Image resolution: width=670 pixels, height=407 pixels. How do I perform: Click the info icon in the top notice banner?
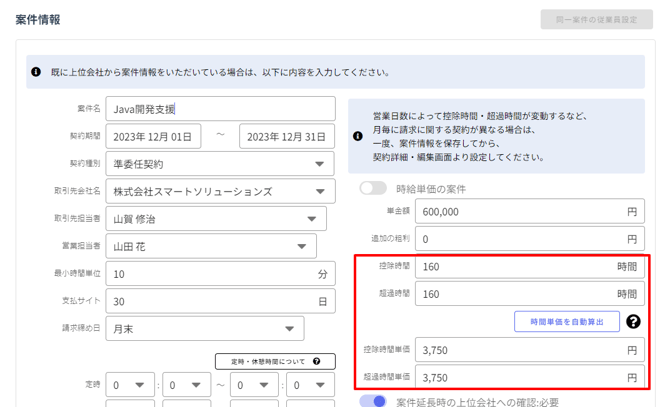(x=37, y=72)
